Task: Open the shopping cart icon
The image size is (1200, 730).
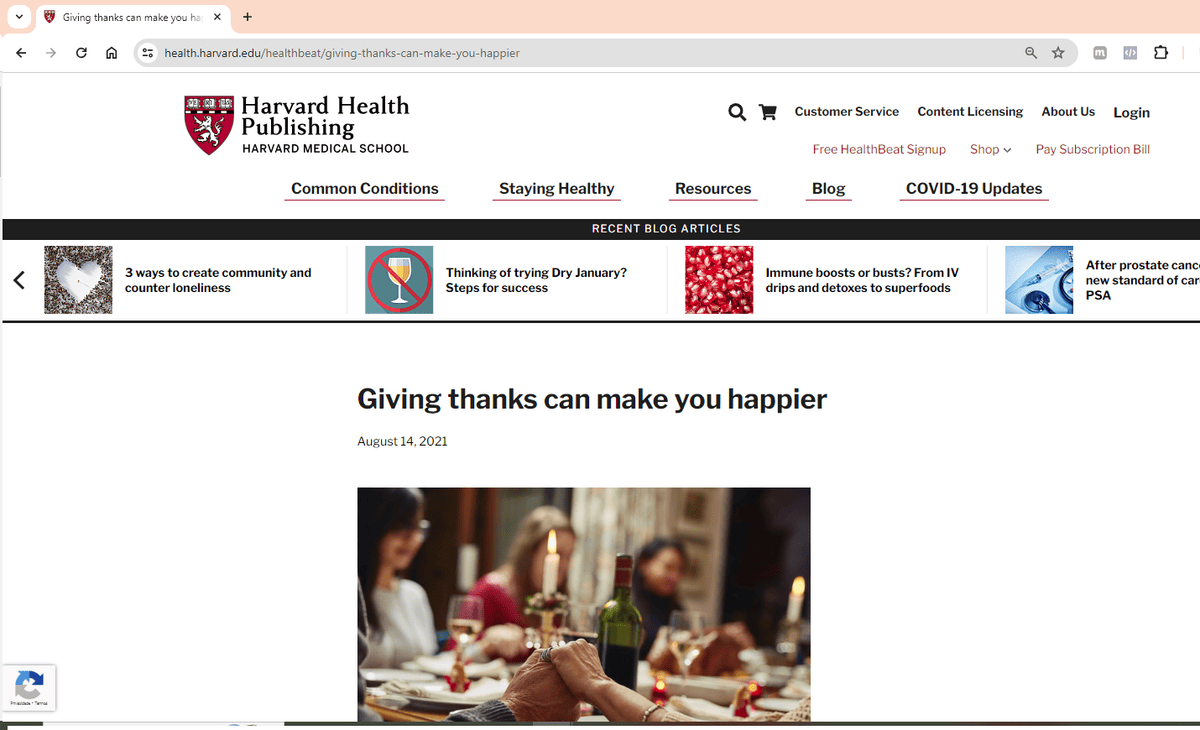Action: click(x=768, y=112)
